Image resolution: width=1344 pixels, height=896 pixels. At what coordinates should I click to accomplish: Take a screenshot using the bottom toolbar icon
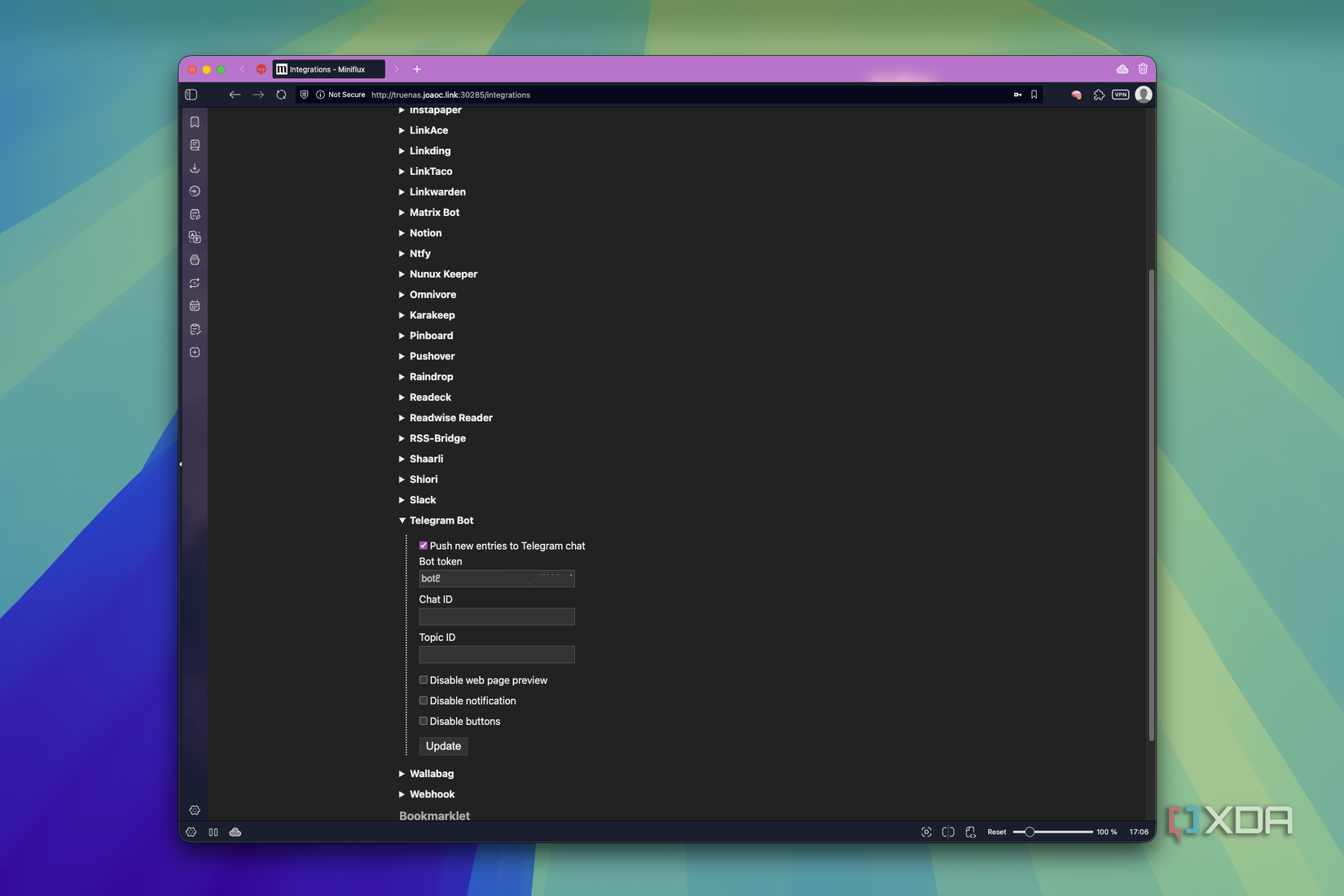[926, 832]
